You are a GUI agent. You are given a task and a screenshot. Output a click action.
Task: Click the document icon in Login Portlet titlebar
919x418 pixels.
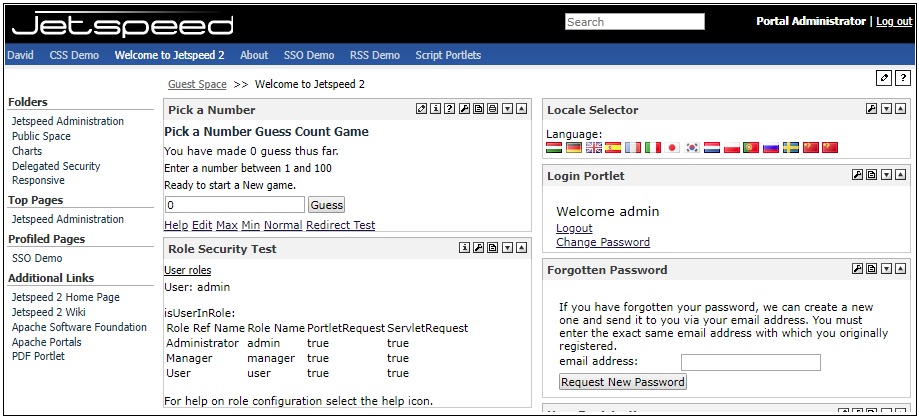[872, 175]
